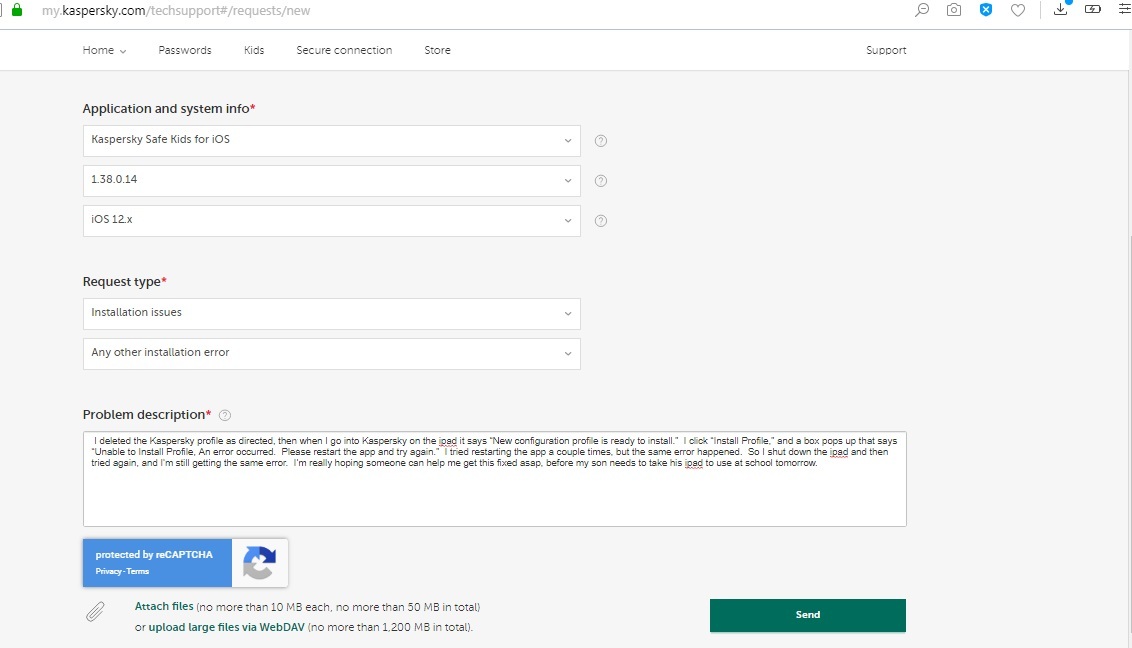
Task: Click the Application and system info heading
Action: tap(169, 108)
